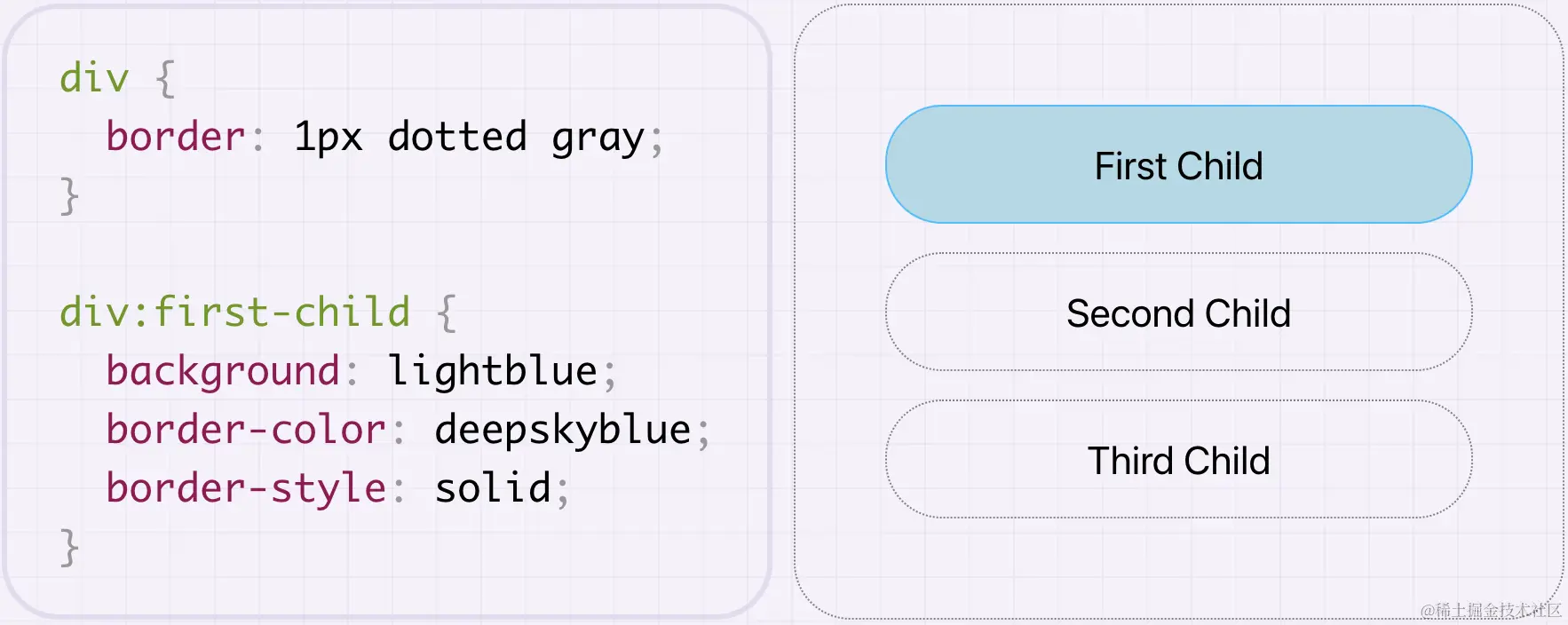Click the word 'gray' in the code
Image resolution: width=1568 pixels, height=625 pixels.
click(598, 140)
